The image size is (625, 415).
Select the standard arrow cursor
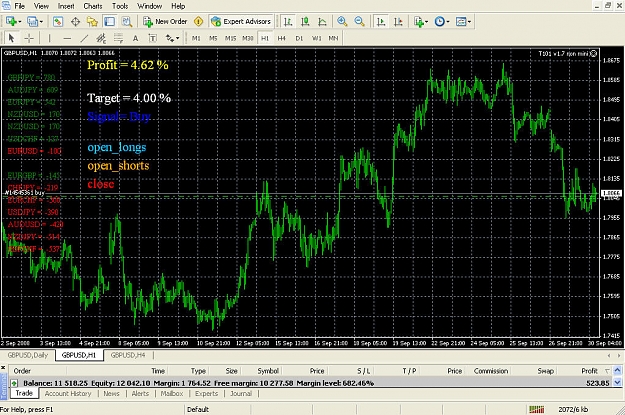tap(11, 38)
